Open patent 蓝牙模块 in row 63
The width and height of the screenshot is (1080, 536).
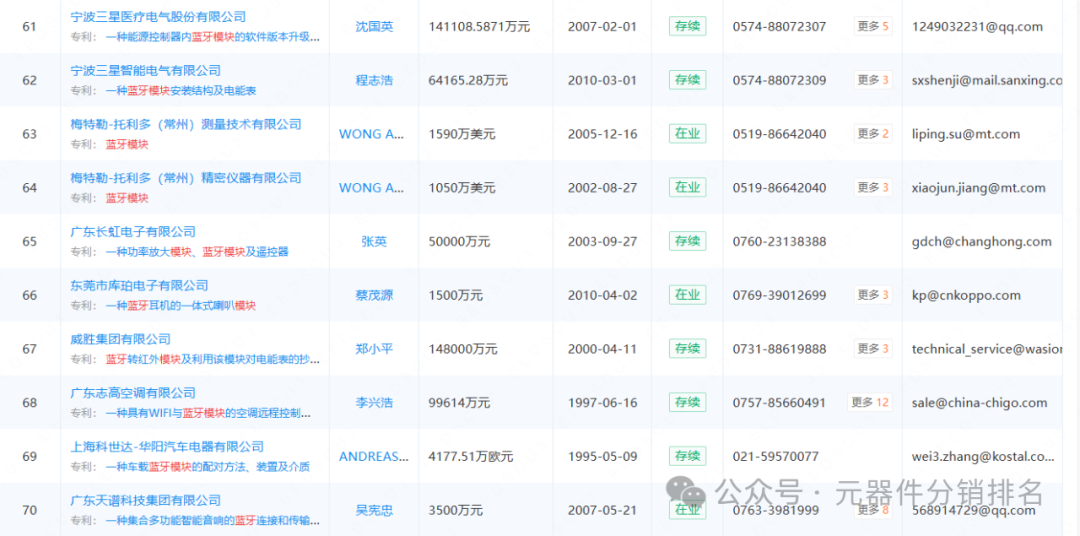point(127,145)
